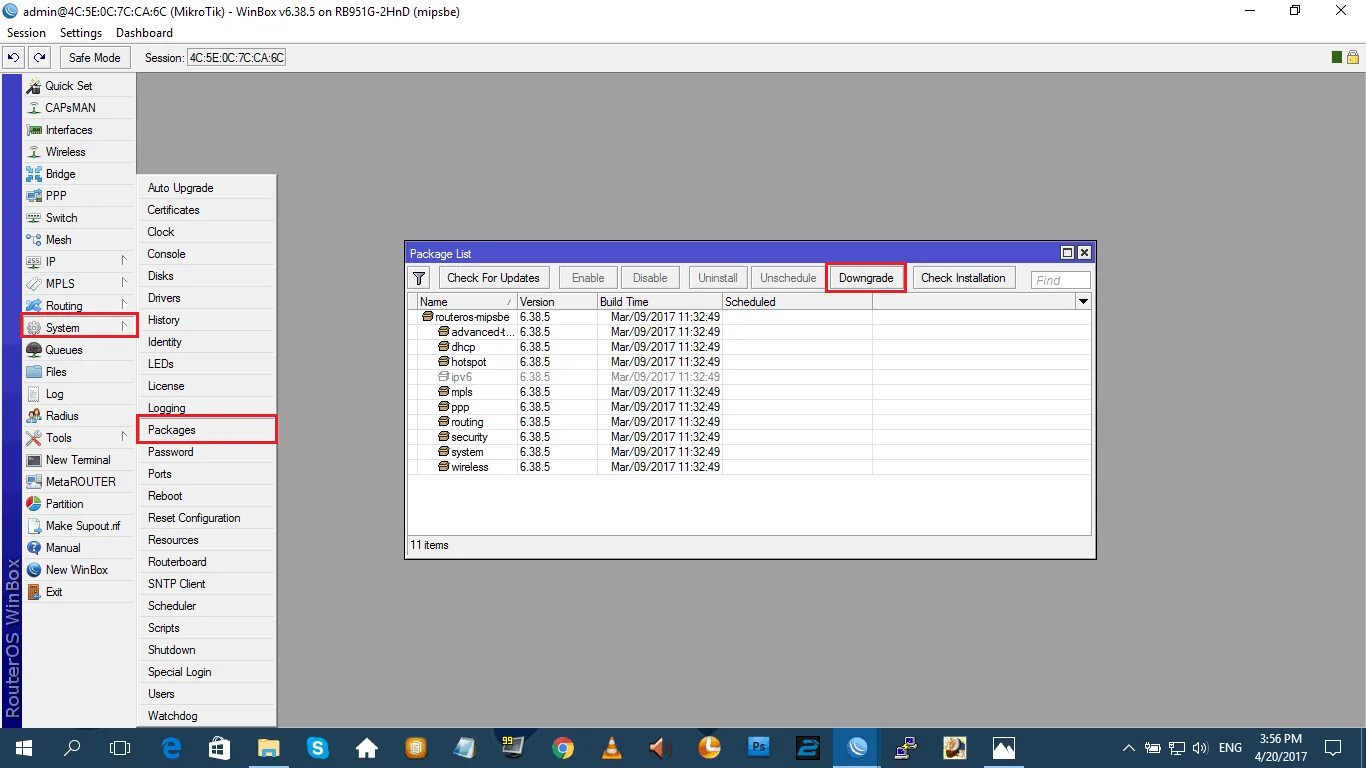Screen dimensions: 1366x768
Task: Click the Session address field
Action: click(x=236, y=58)
